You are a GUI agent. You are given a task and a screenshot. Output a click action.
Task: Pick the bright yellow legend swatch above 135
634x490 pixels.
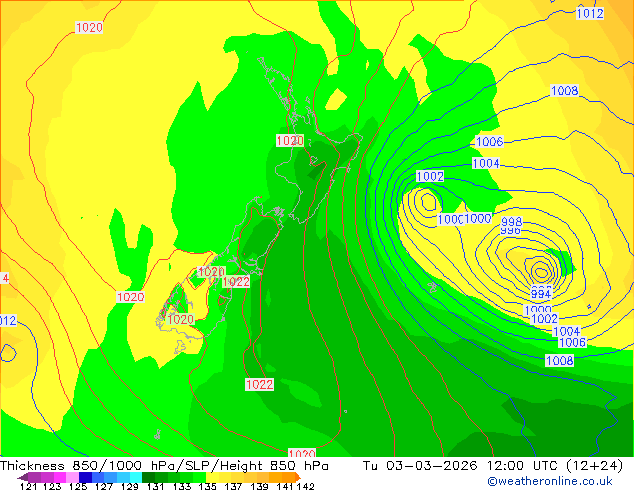(x=212, y=477)
